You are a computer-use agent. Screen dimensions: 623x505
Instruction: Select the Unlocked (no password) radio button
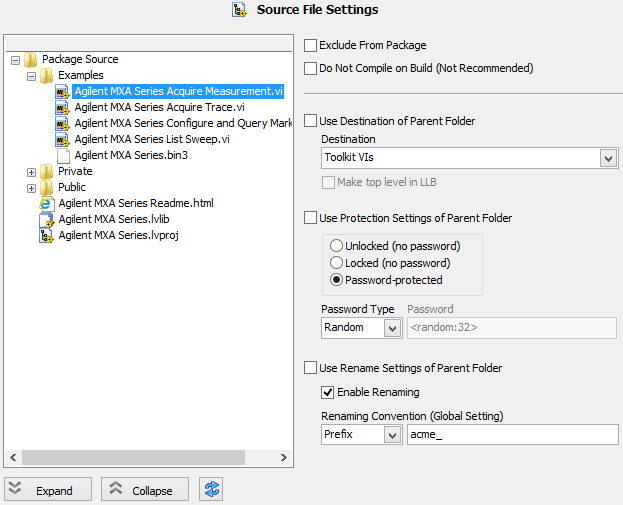click(336, 246)
